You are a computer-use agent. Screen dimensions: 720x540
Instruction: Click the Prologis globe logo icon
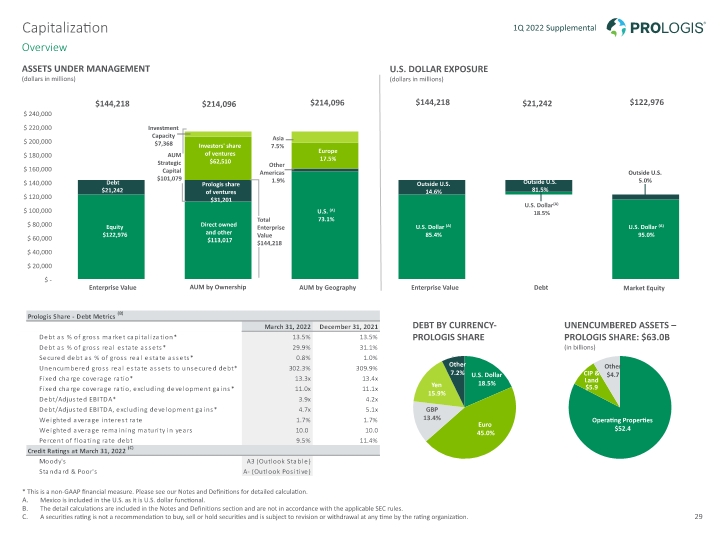coord(616,27)
